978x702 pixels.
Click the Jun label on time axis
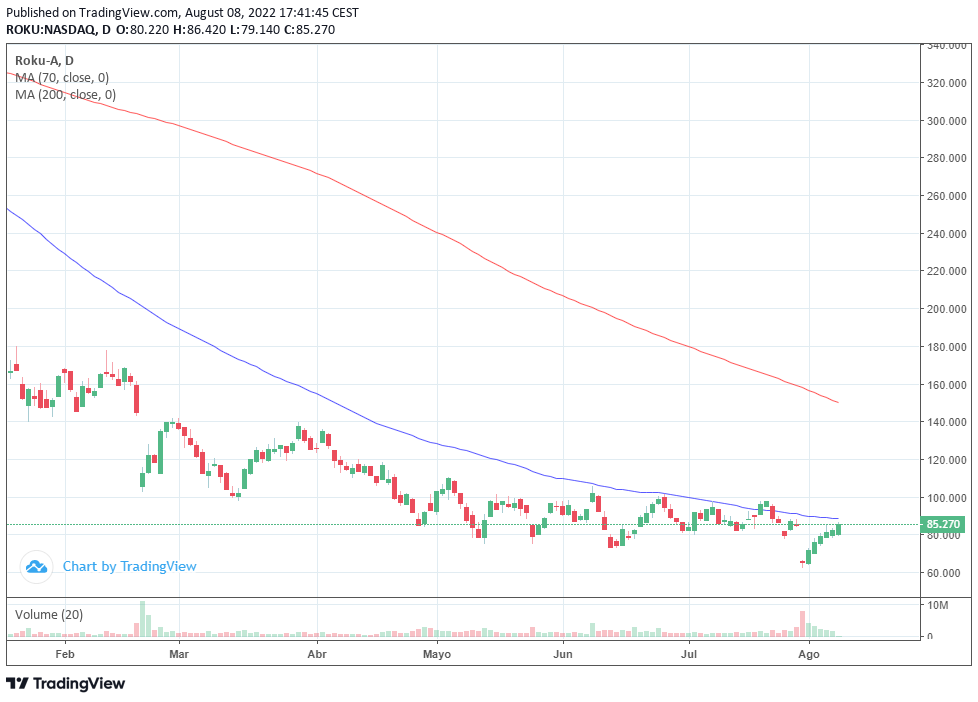coord(563,654)
